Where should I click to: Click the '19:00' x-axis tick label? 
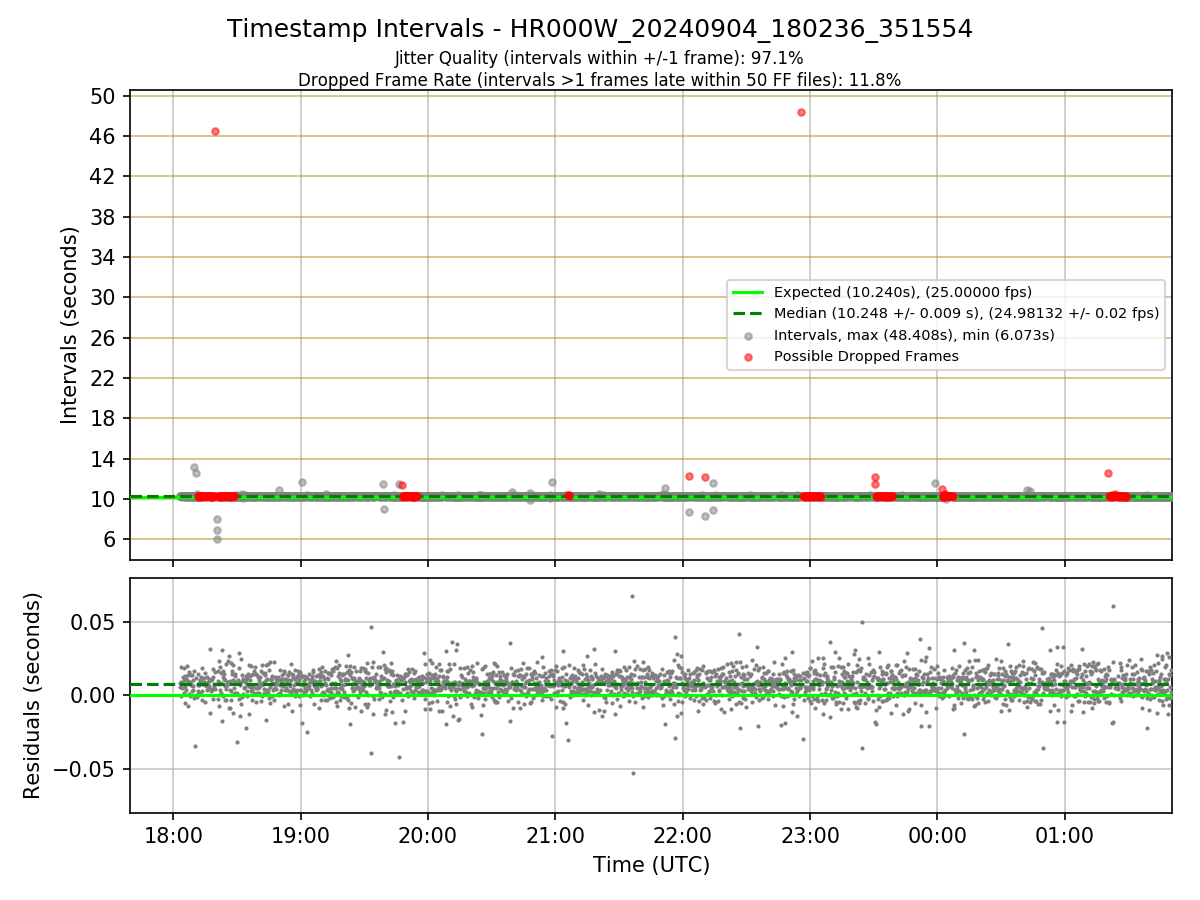point(301,834)
